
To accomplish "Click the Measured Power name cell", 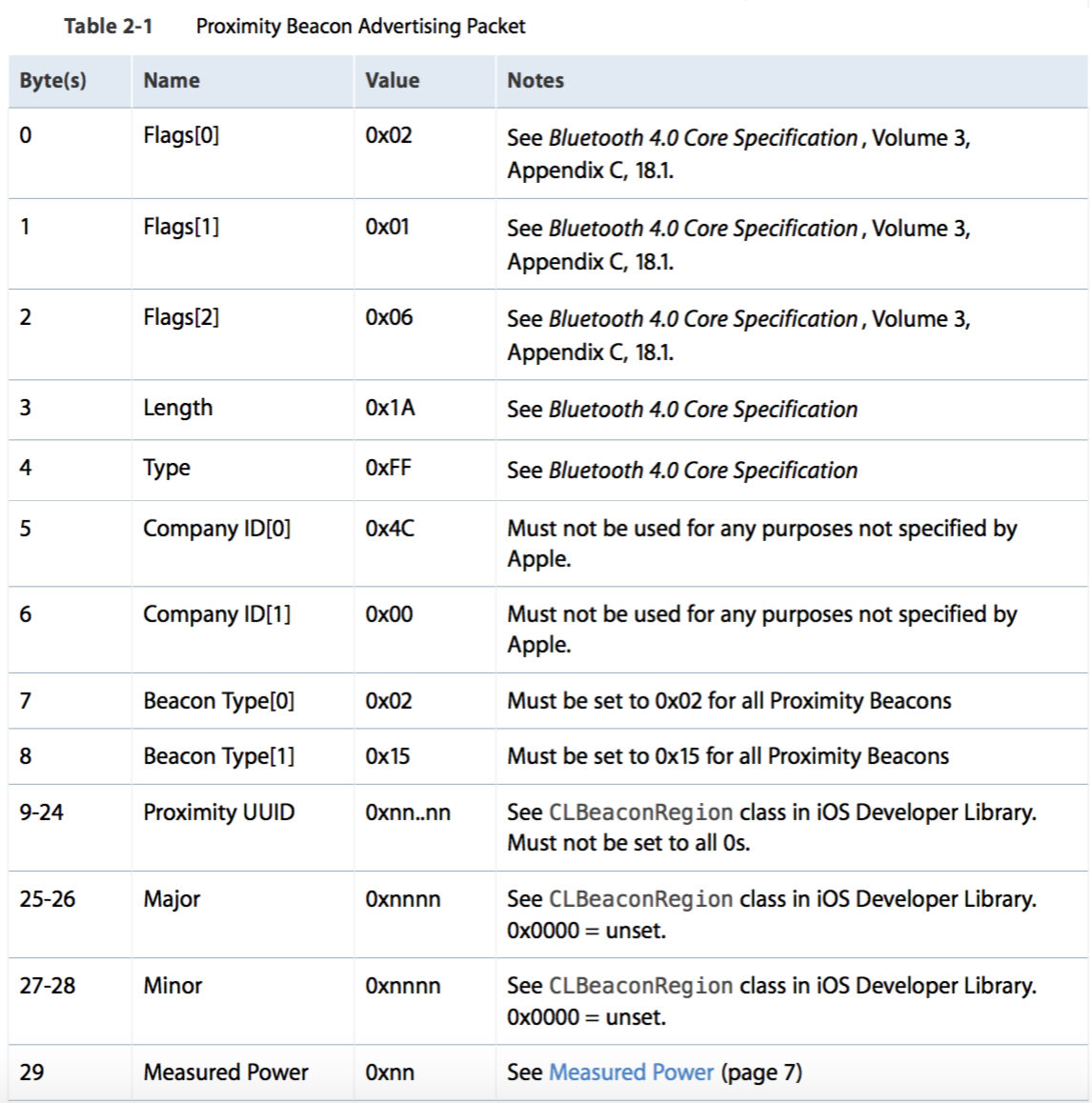I will point(226,1073).
